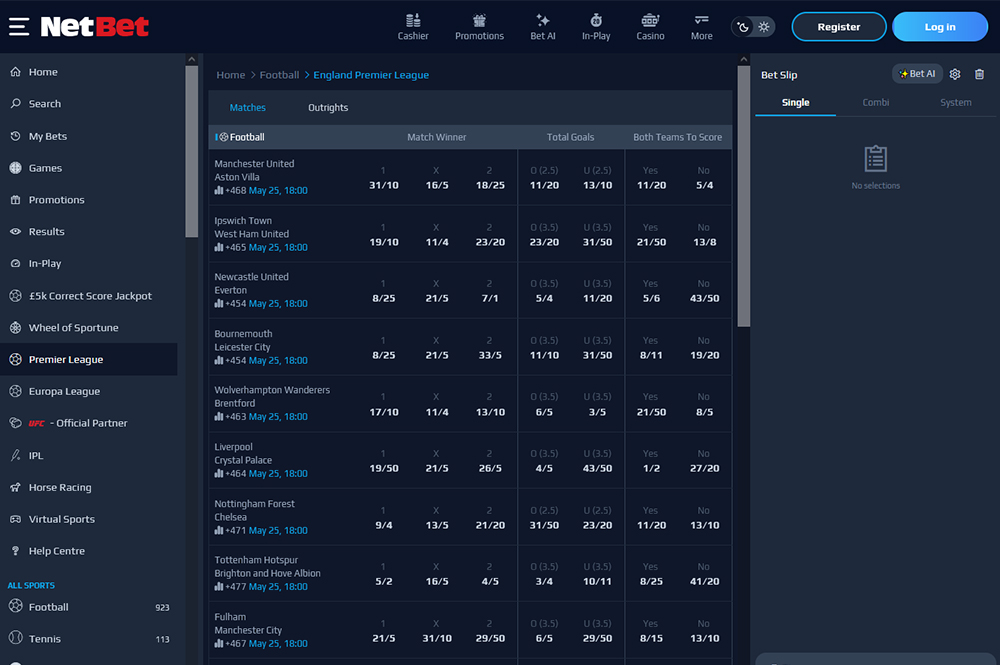Switch to the Outrights tab
Image resolution: width=1000 pixels, height=665 pixels.
(x=328, y=108)
